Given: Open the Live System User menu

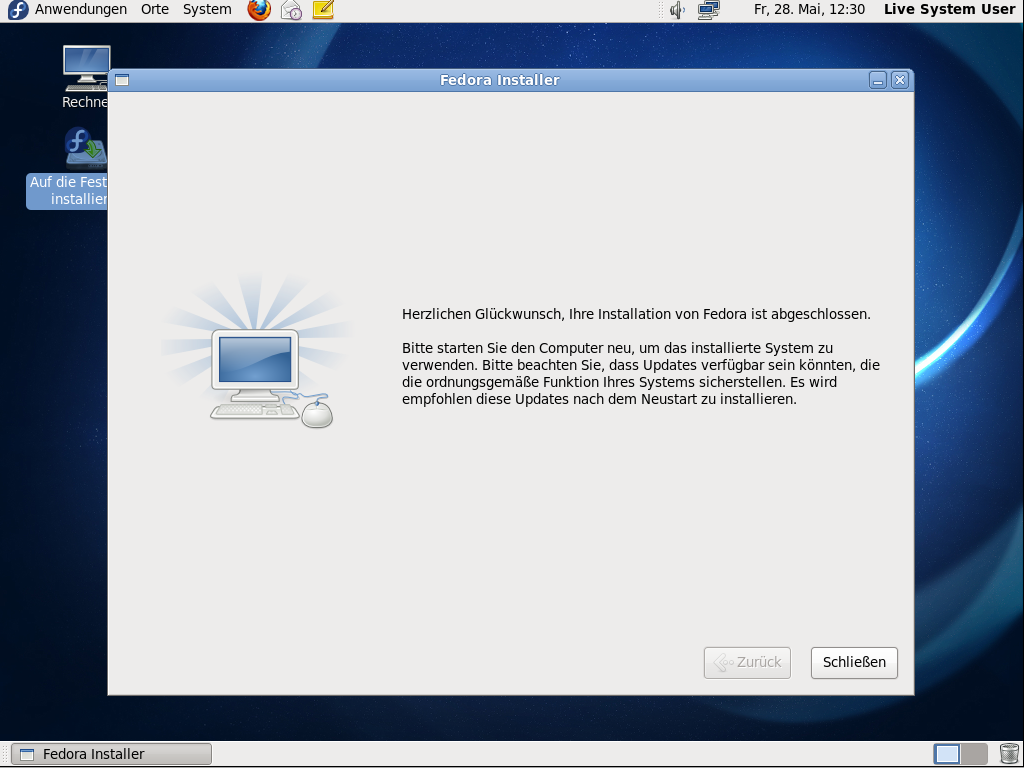Looking at the screenshot, I should [x=950, y=10].
